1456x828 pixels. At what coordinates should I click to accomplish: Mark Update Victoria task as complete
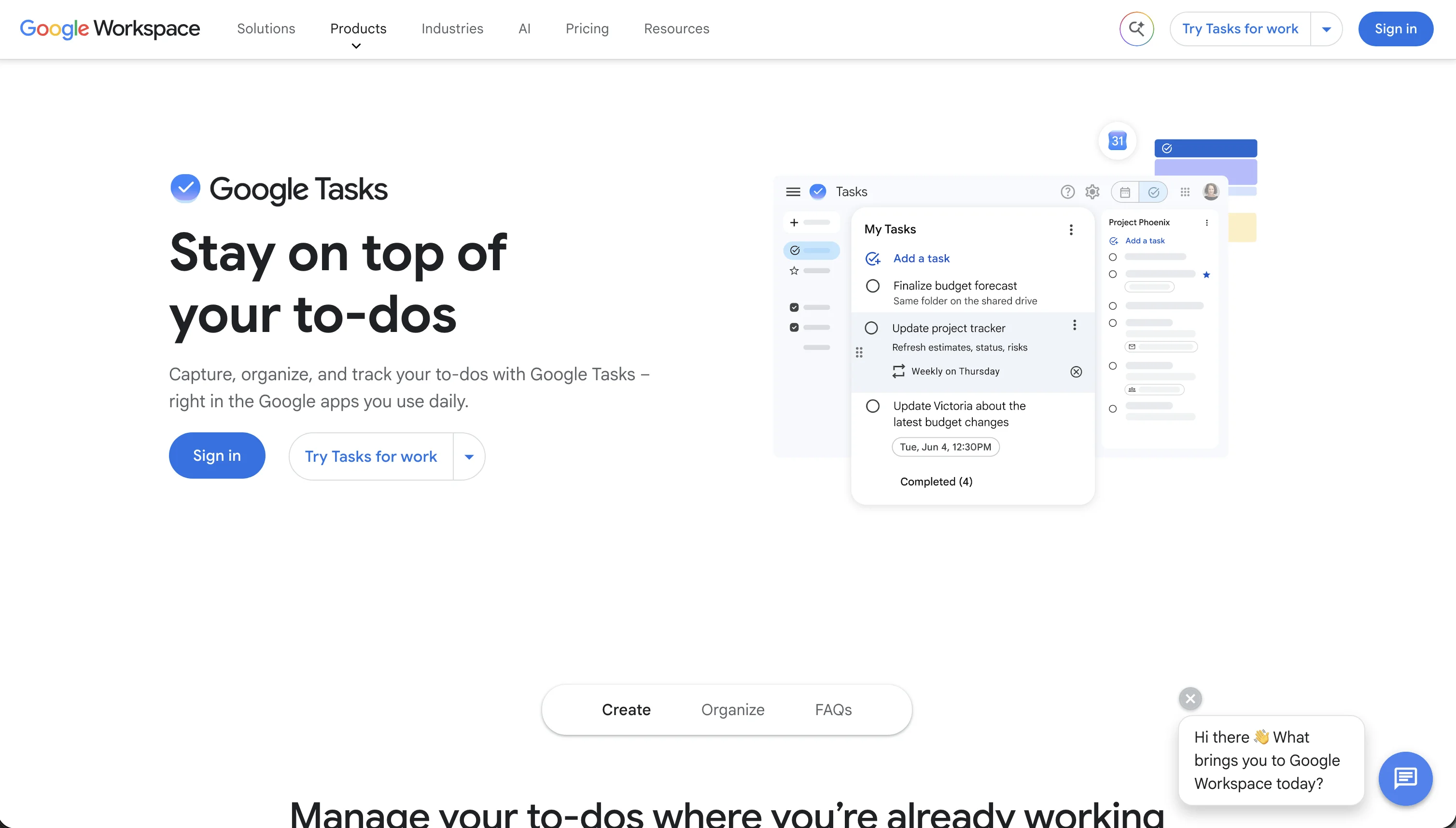point(872,406)
